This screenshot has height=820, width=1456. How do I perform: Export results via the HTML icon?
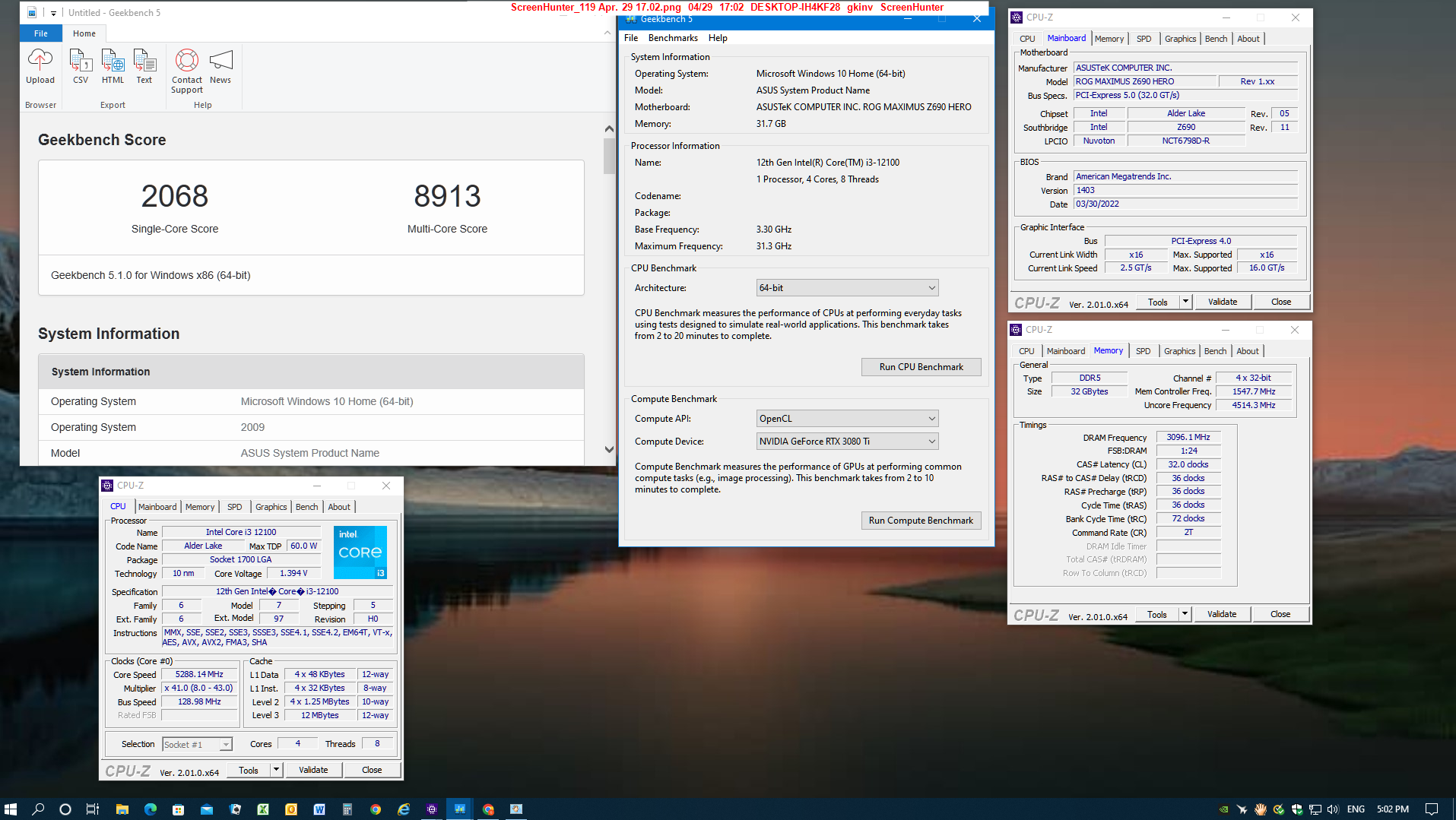coord(113,60)
